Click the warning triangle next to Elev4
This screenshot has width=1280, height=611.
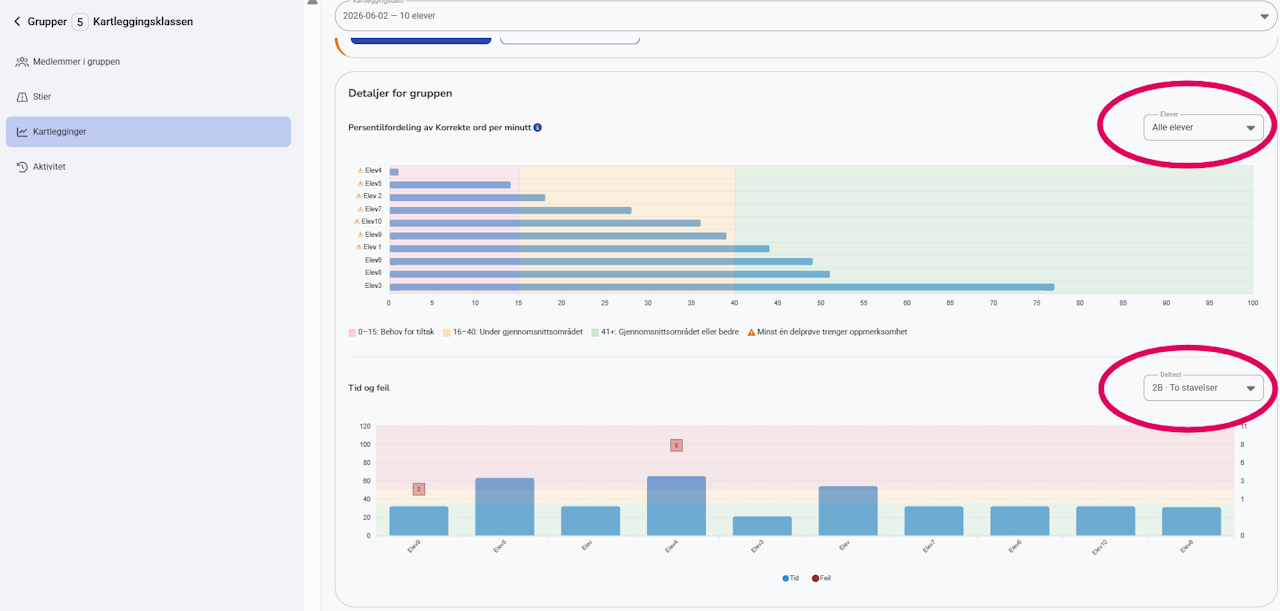pyautogui.click(x=360, y=171)
